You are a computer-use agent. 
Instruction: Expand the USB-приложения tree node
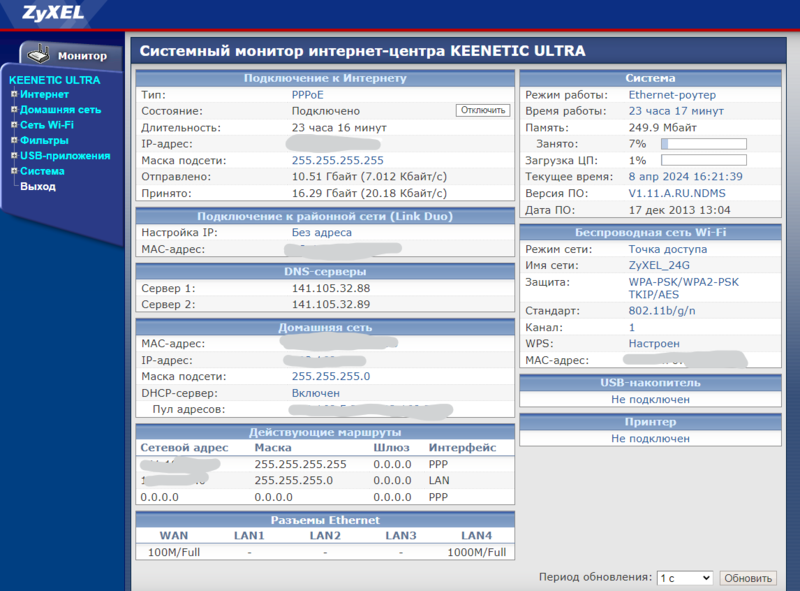(x=14, y=155)
